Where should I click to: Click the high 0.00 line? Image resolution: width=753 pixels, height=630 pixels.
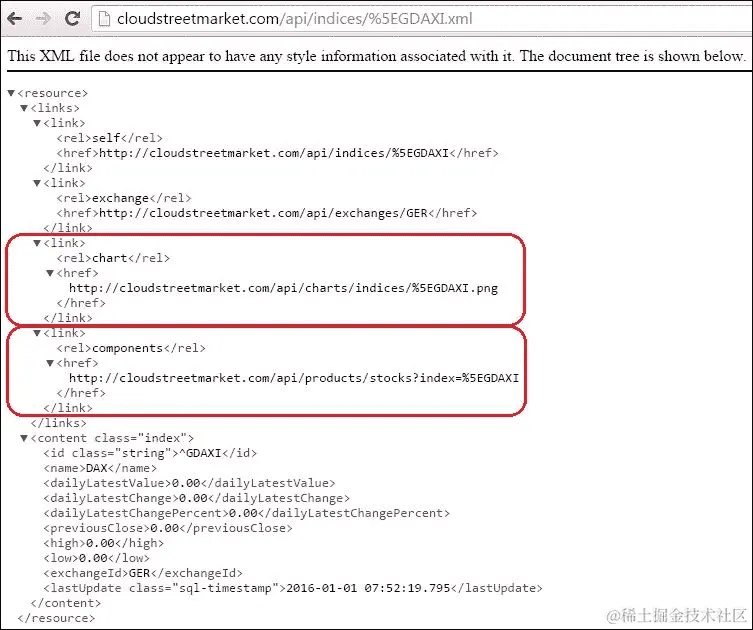103,543
